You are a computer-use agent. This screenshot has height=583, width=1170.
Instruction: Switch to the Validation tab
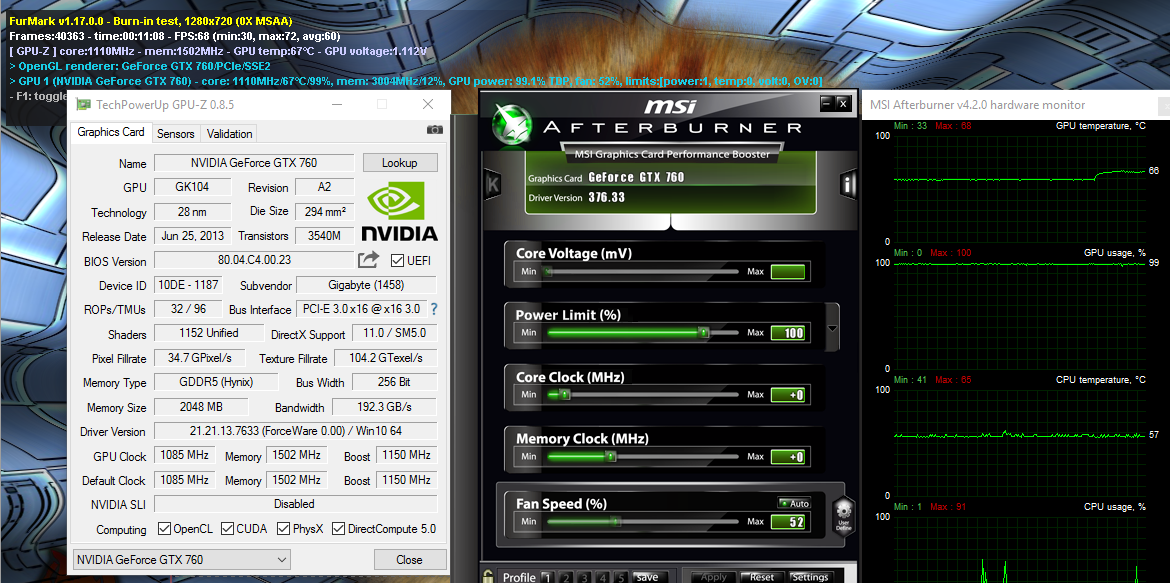pos(229,134)
